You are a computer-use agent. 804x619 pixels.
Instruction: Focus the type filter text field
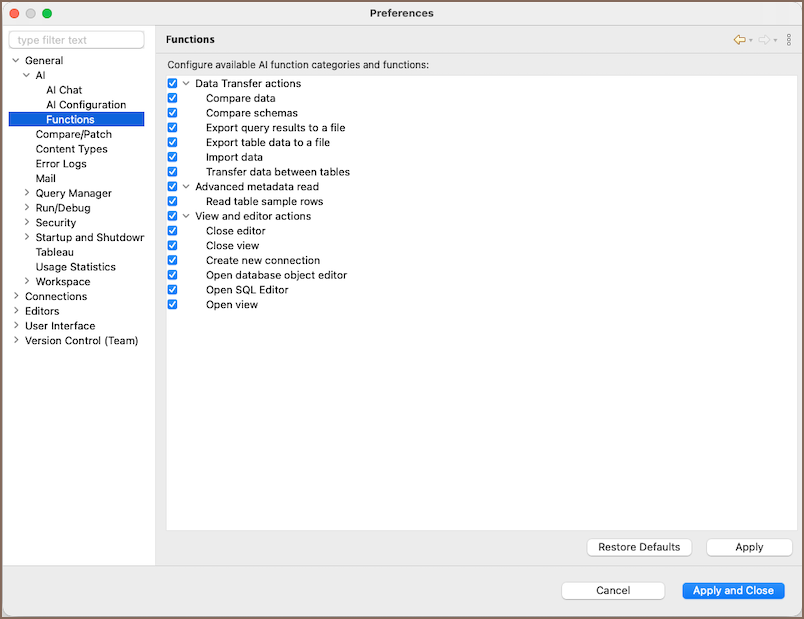coord(77,40)
